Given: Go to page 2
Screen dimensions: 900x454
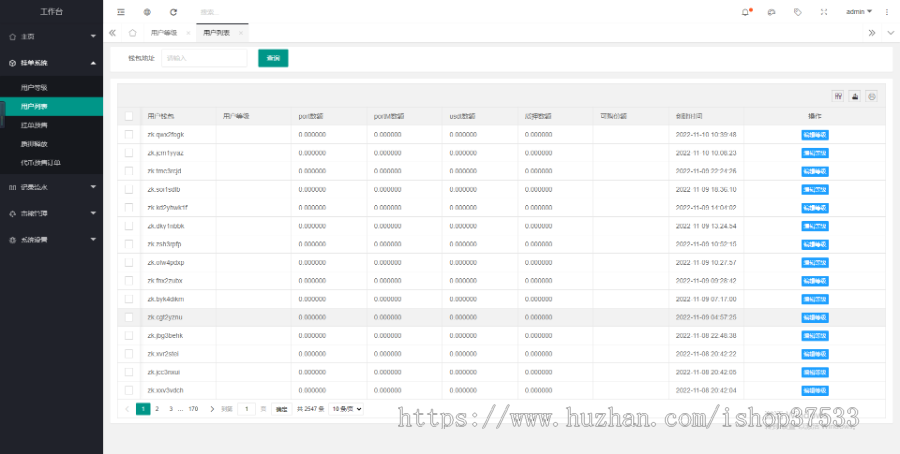Looking at the screenshot, I should click(x=157, y=409).
